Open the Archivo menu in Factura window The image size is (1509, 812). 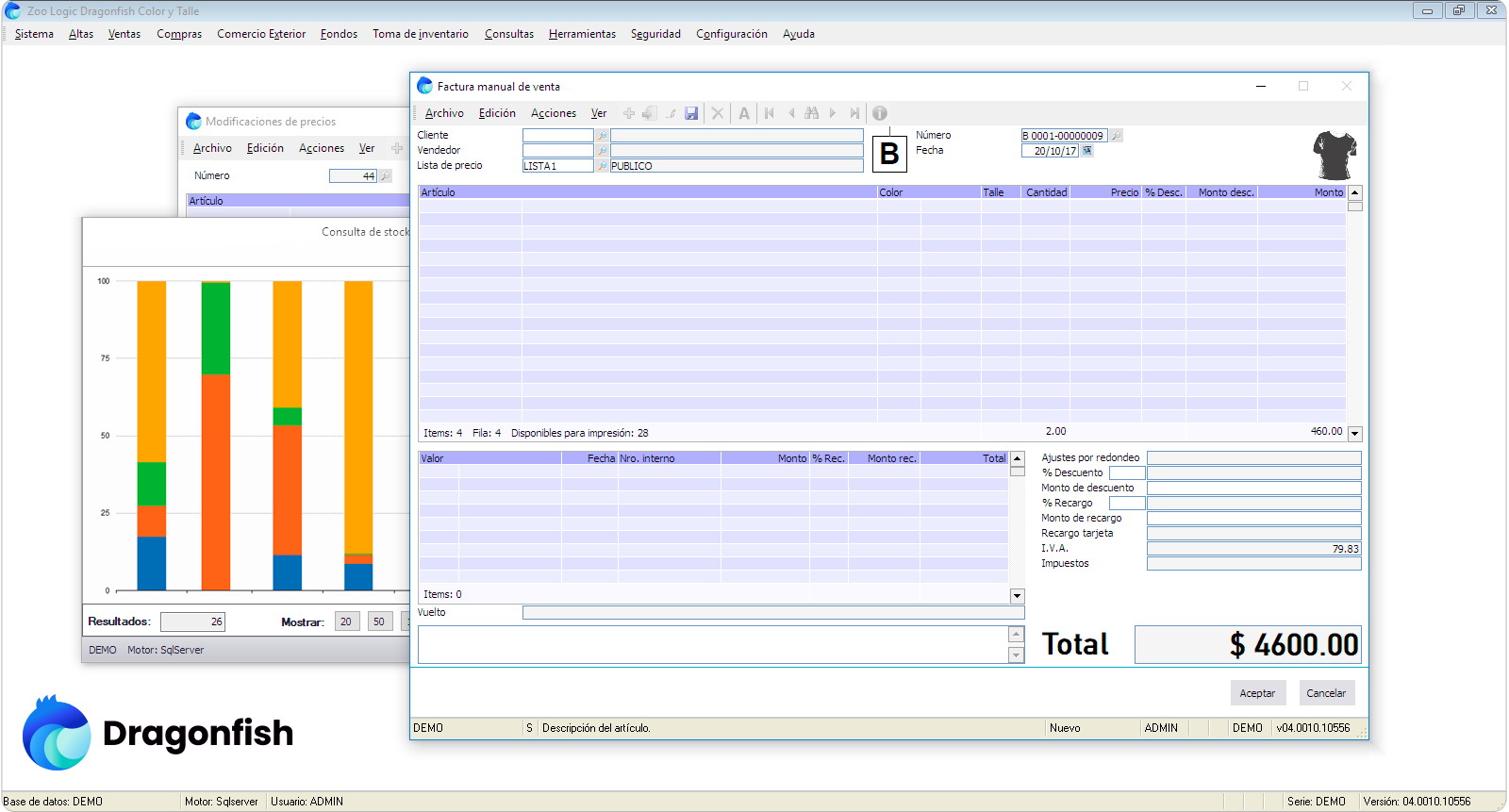[x=444, y=113]
